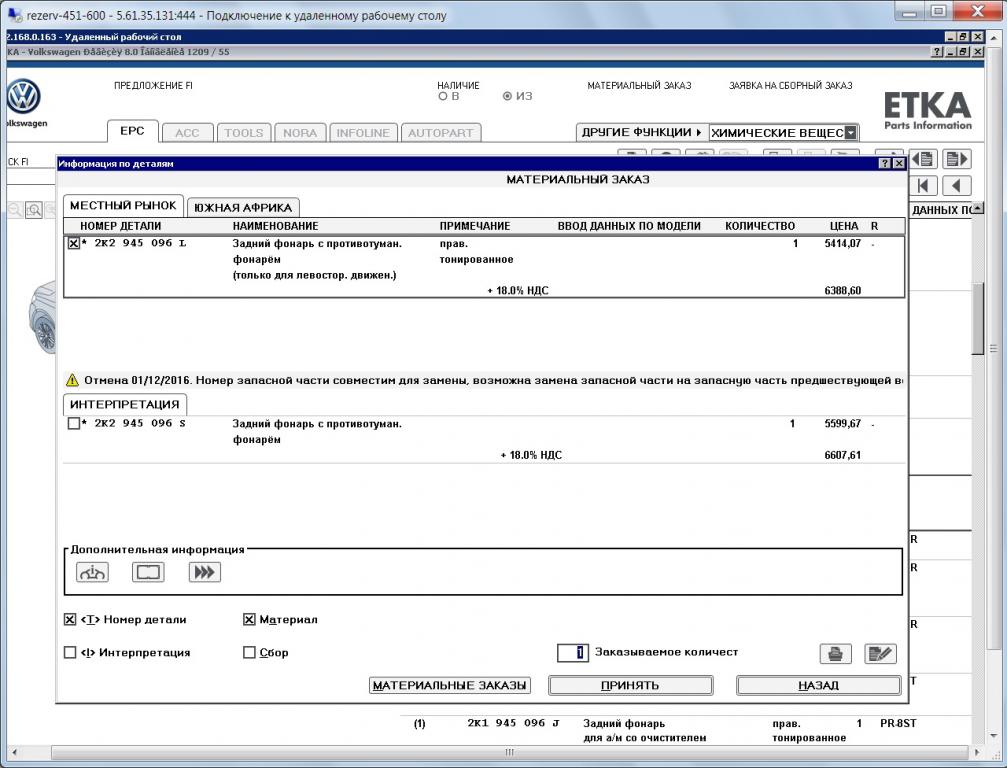This screenshot has width=1007, height=768.
Task: Click the next page document icon
Action: pos(957,159)
